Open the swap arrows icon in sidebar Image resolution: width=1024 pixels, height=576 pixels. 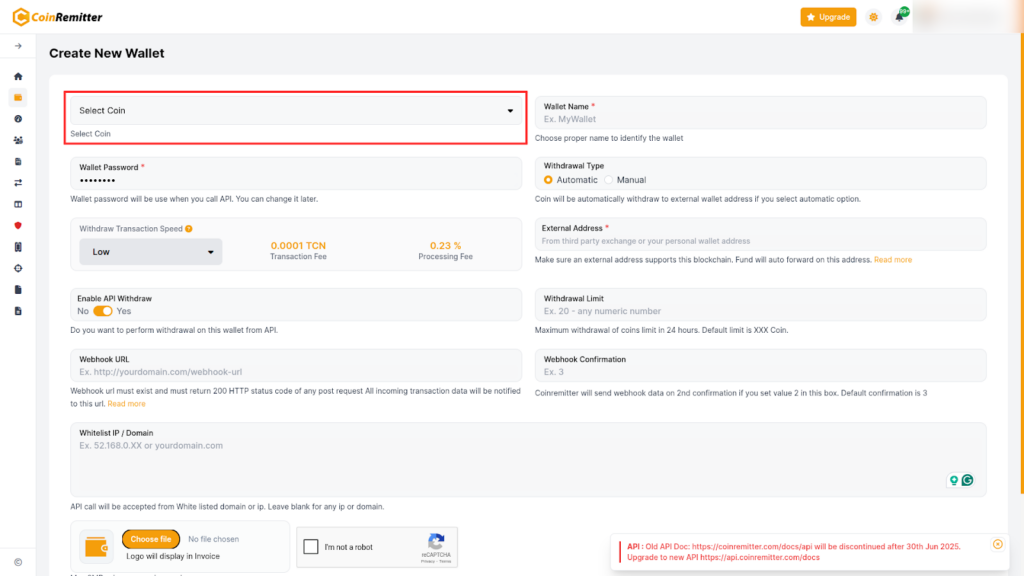click(18, 183)
